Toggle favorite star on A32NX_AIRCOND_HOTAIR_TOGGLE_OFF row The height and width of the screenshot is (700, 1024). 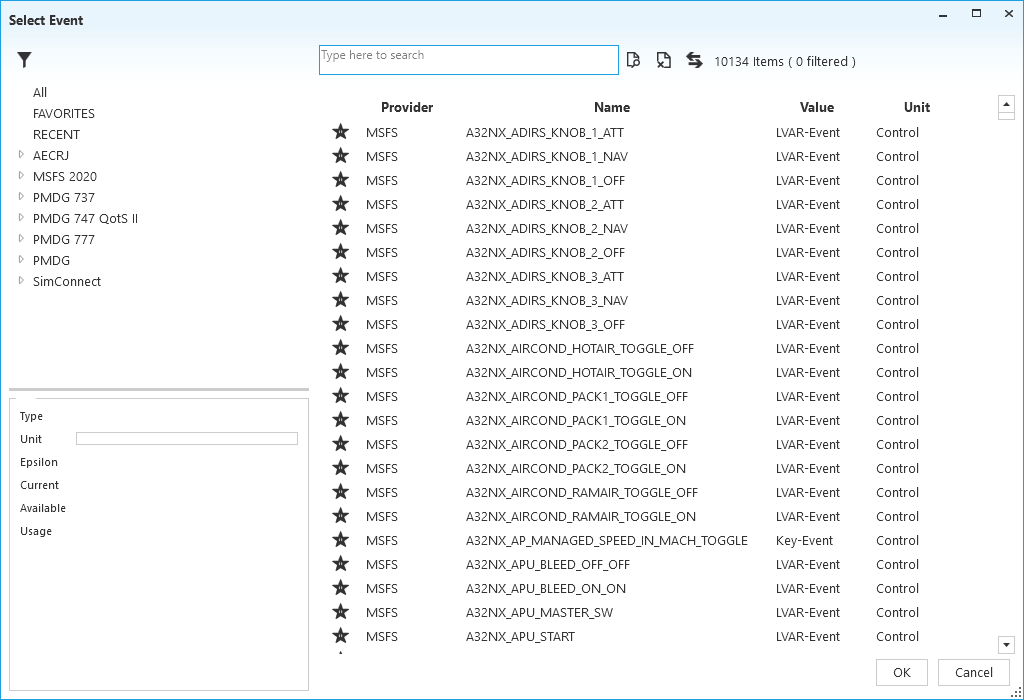[341, 348]
